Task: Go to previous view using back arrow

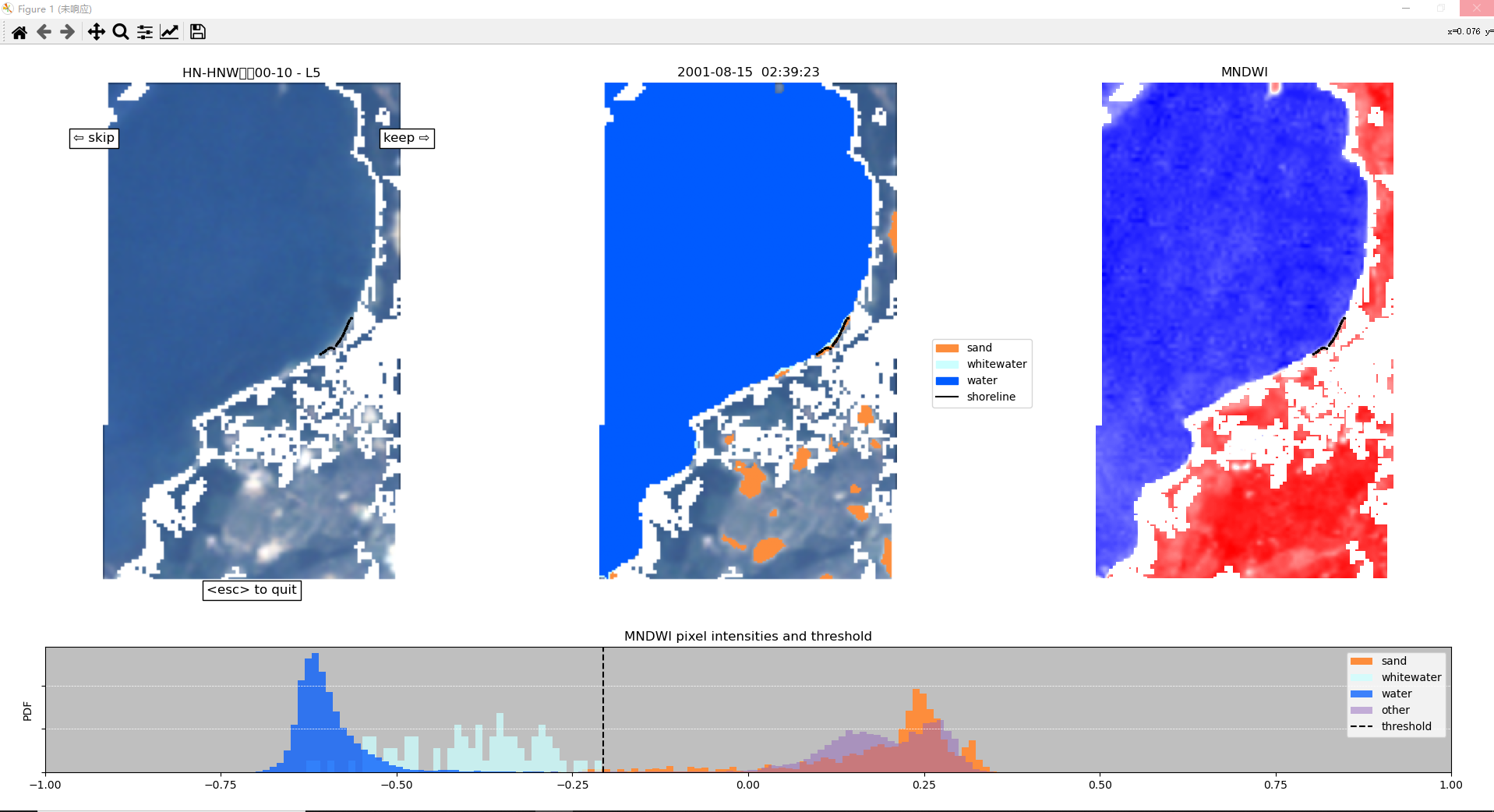Action: tap(44, 31)
